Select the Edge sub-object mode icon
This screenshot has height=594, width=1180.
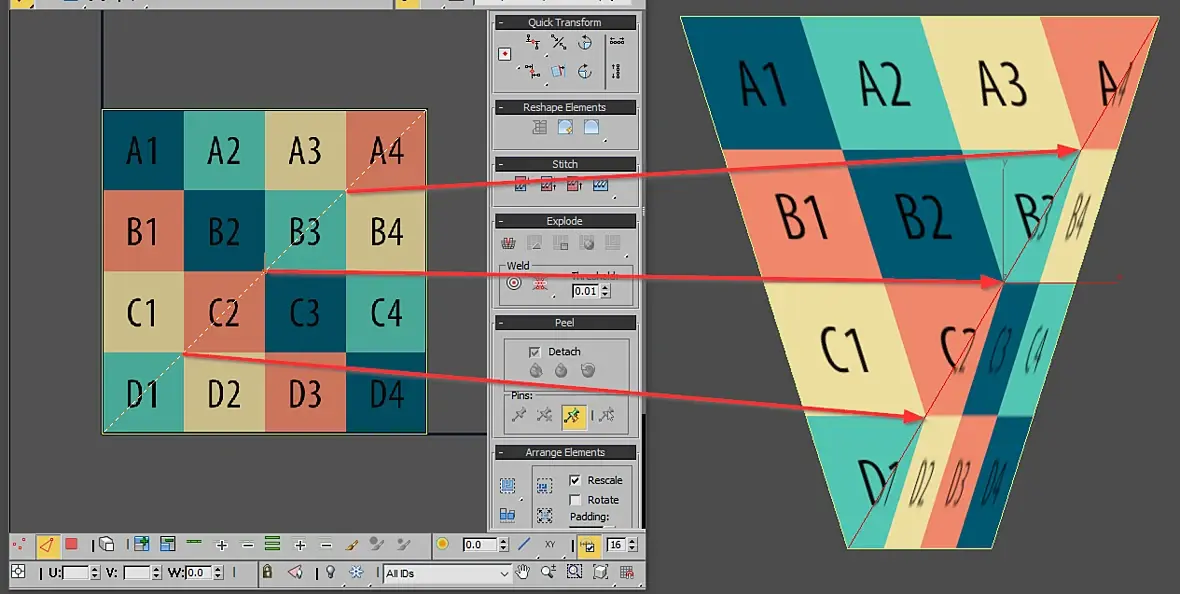47,544
